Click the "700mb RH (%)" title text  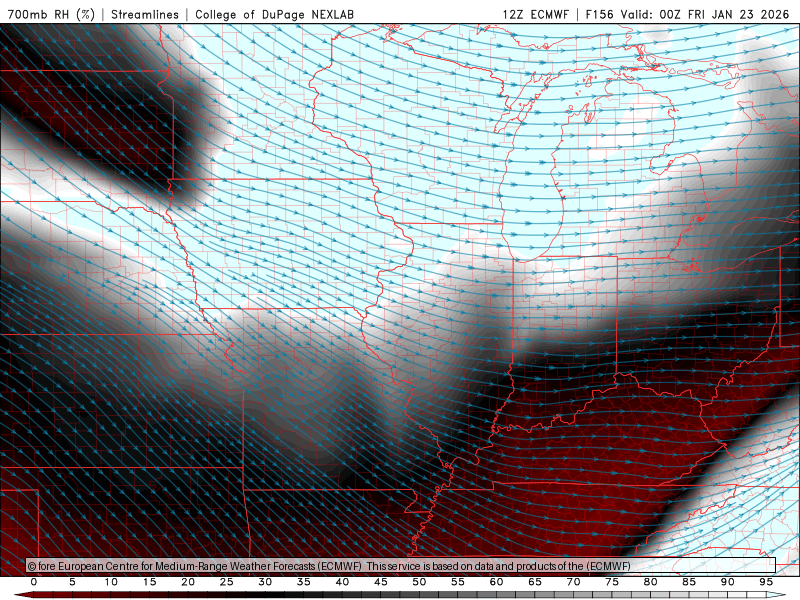(52, 14)
